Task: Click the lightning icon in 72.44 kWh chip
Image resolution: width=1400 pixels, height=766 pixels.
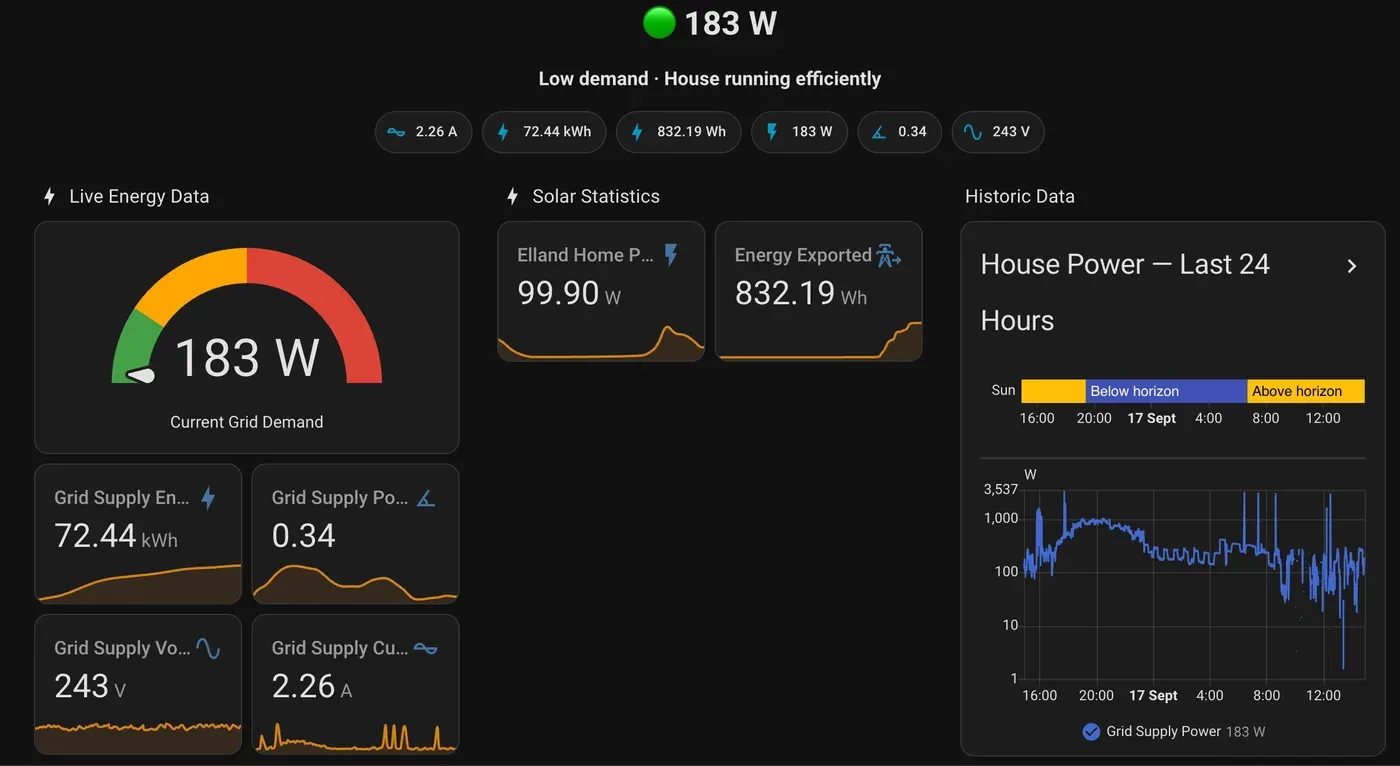Action: (503, 132)
